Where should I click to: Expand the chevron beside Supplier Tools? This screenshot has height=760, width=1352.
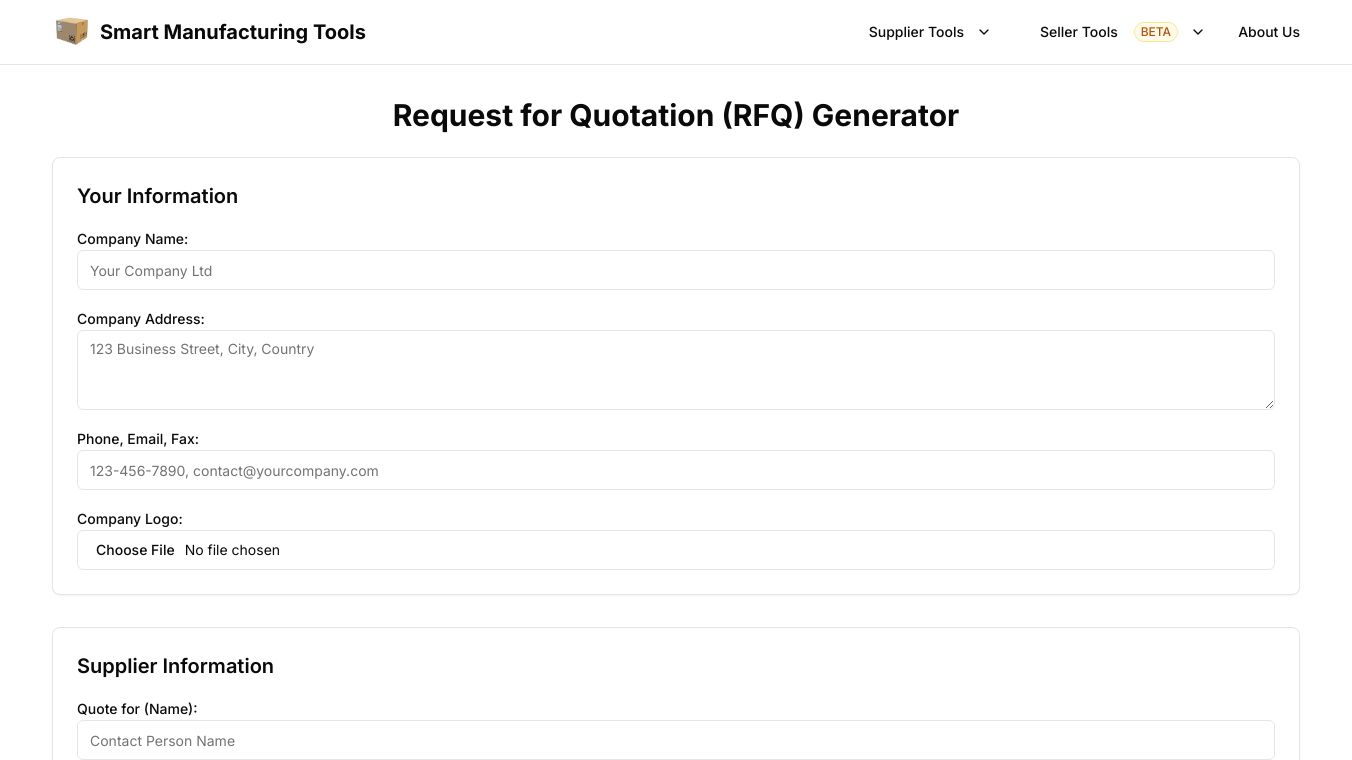point(984,32)
